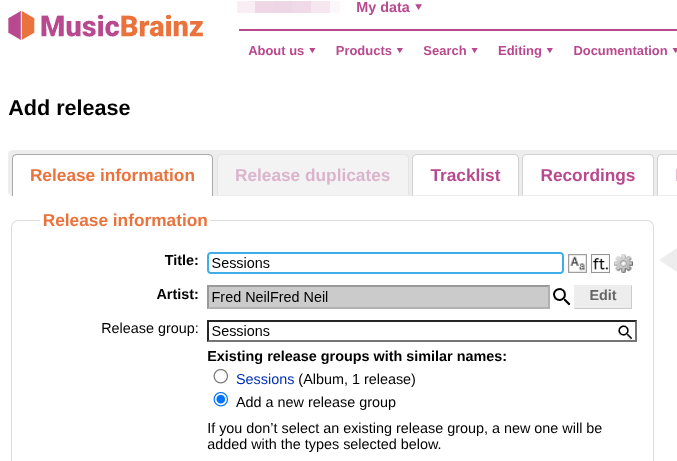677x461 pixels.
Task: Open guess case options gear icon
Action: click(624, 263)
